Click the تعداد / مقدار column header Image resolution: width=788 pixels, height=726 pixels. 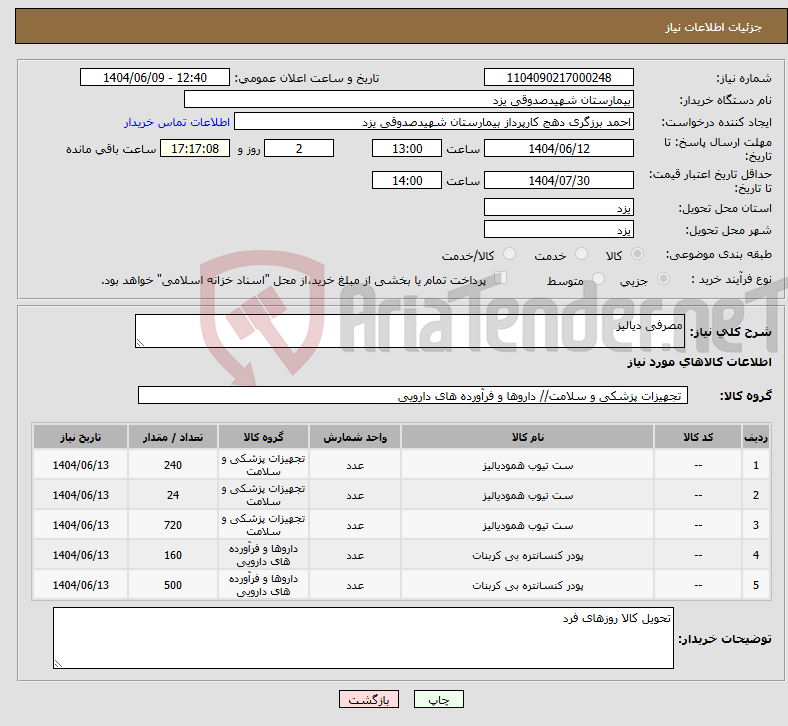click(173, 437)
